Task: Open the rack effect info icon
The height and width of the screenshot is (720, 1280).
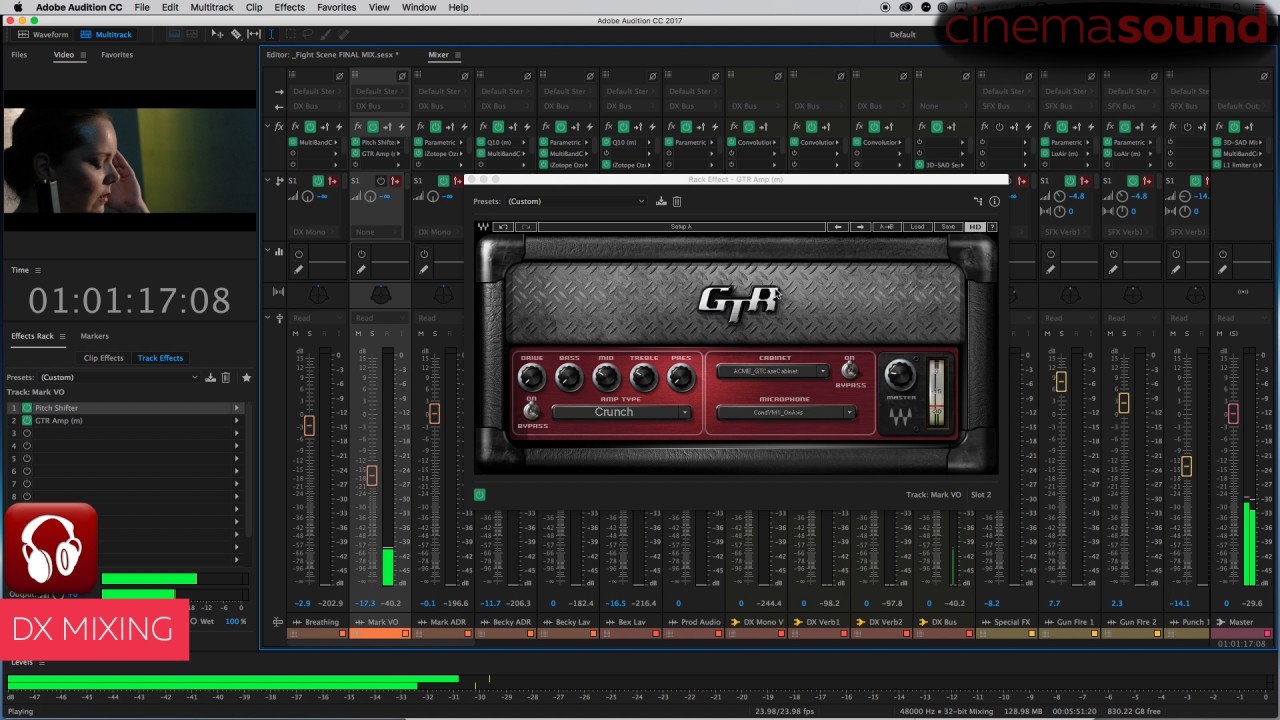Action: point(994,202)
